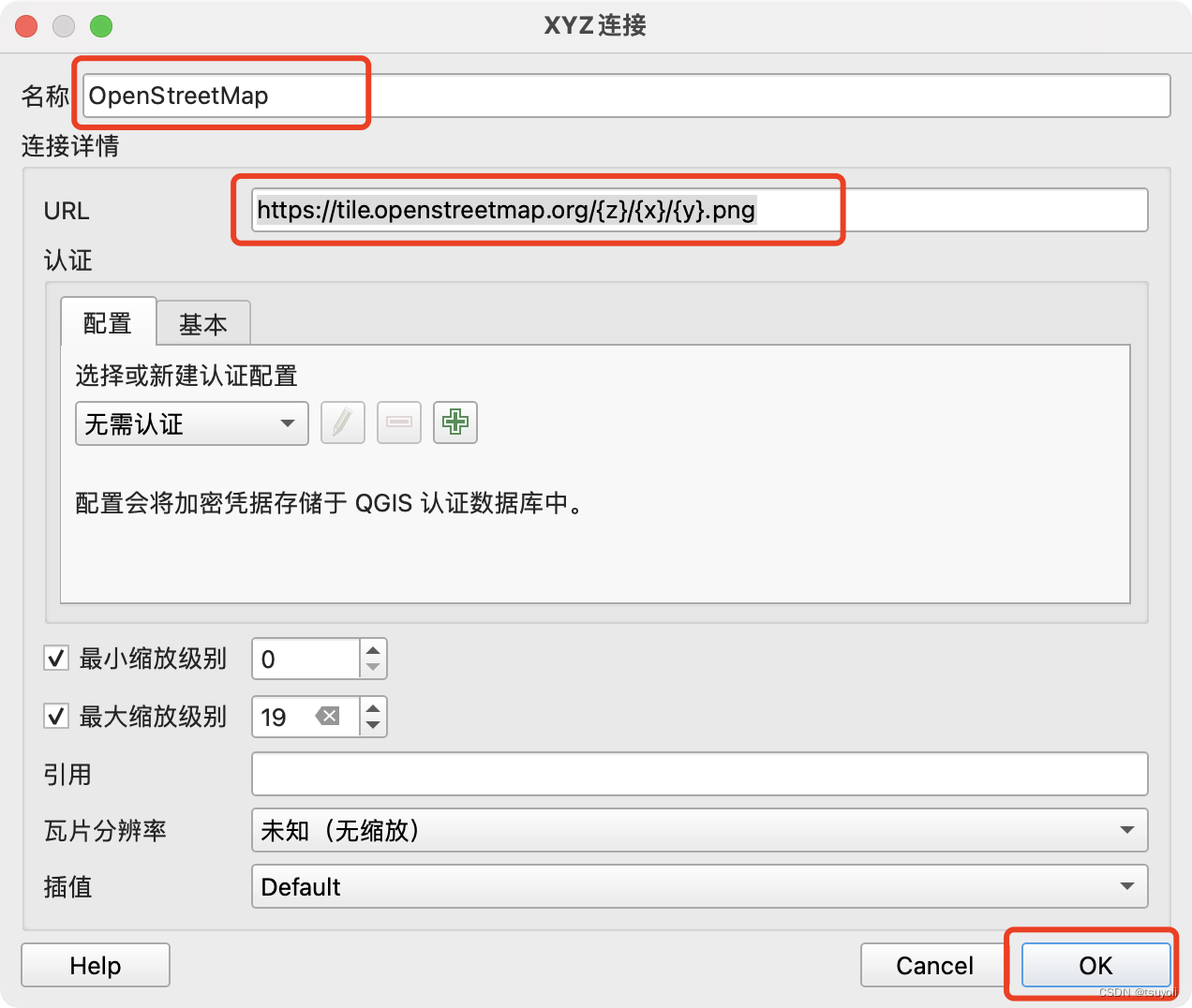Switch to the 配置 authentication tab

click(108, 323)
